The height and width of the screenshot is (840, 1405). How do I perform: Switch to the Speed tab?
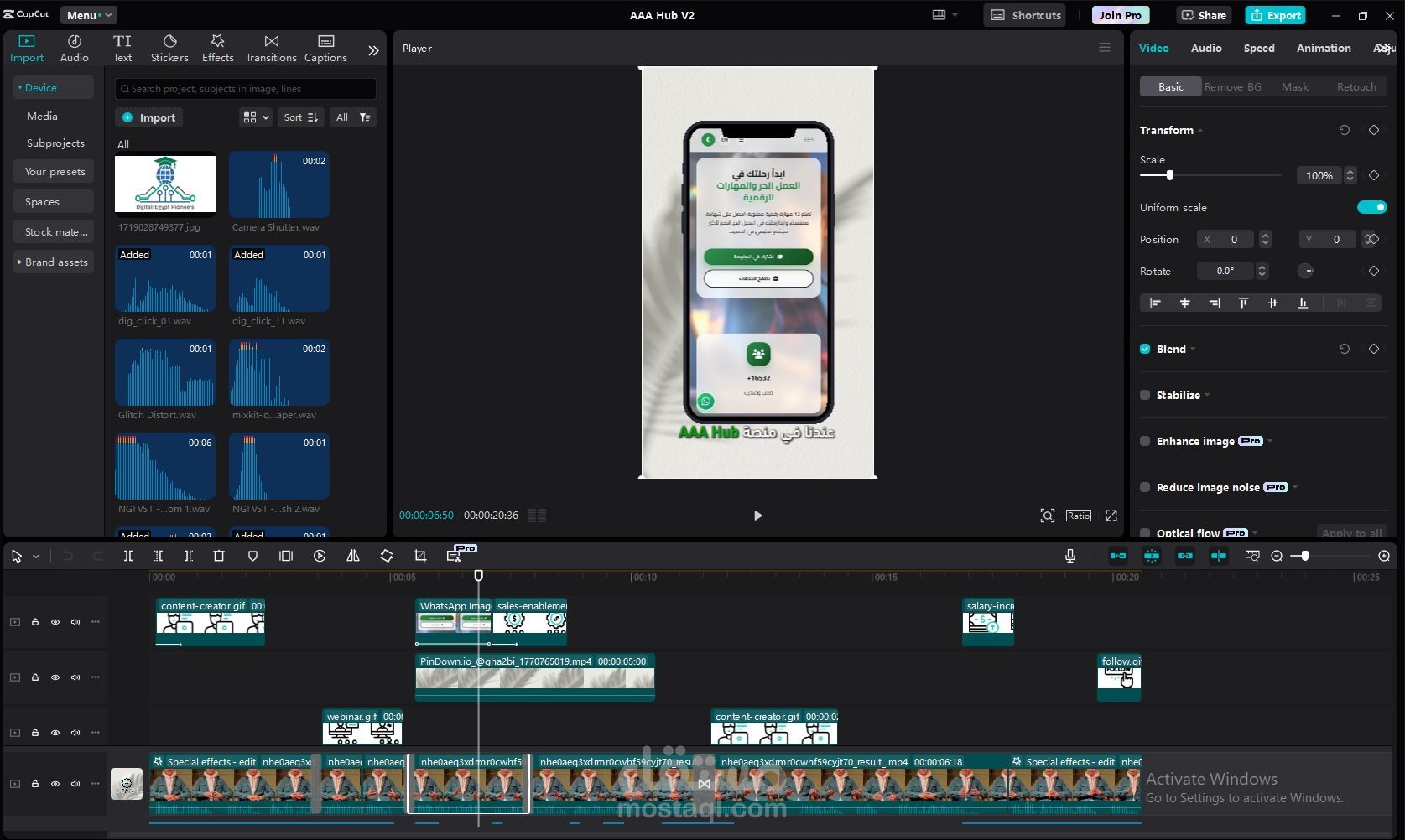(1259, 48)
